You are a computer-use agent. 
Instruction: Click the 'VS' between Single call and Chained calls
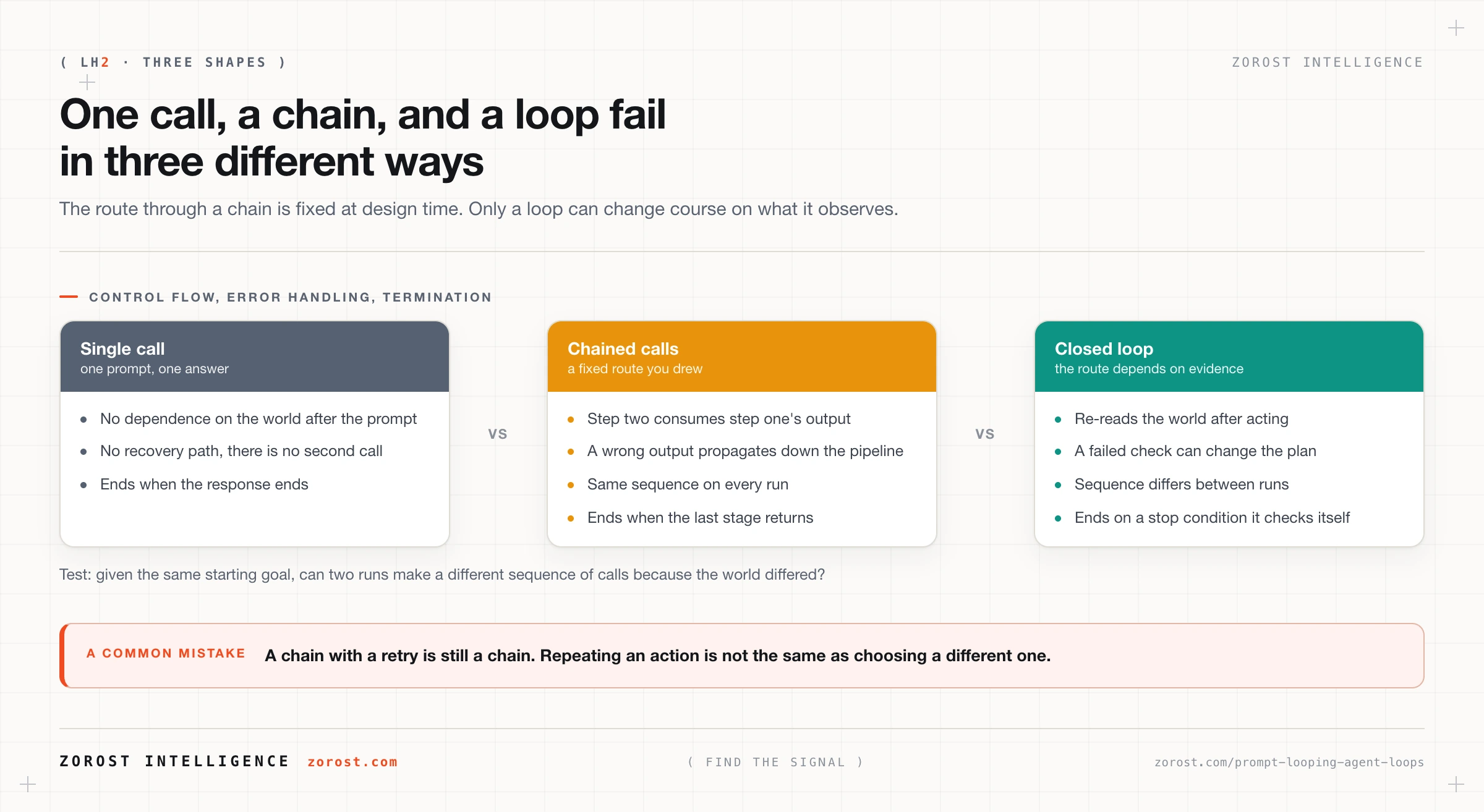(498, 434)
